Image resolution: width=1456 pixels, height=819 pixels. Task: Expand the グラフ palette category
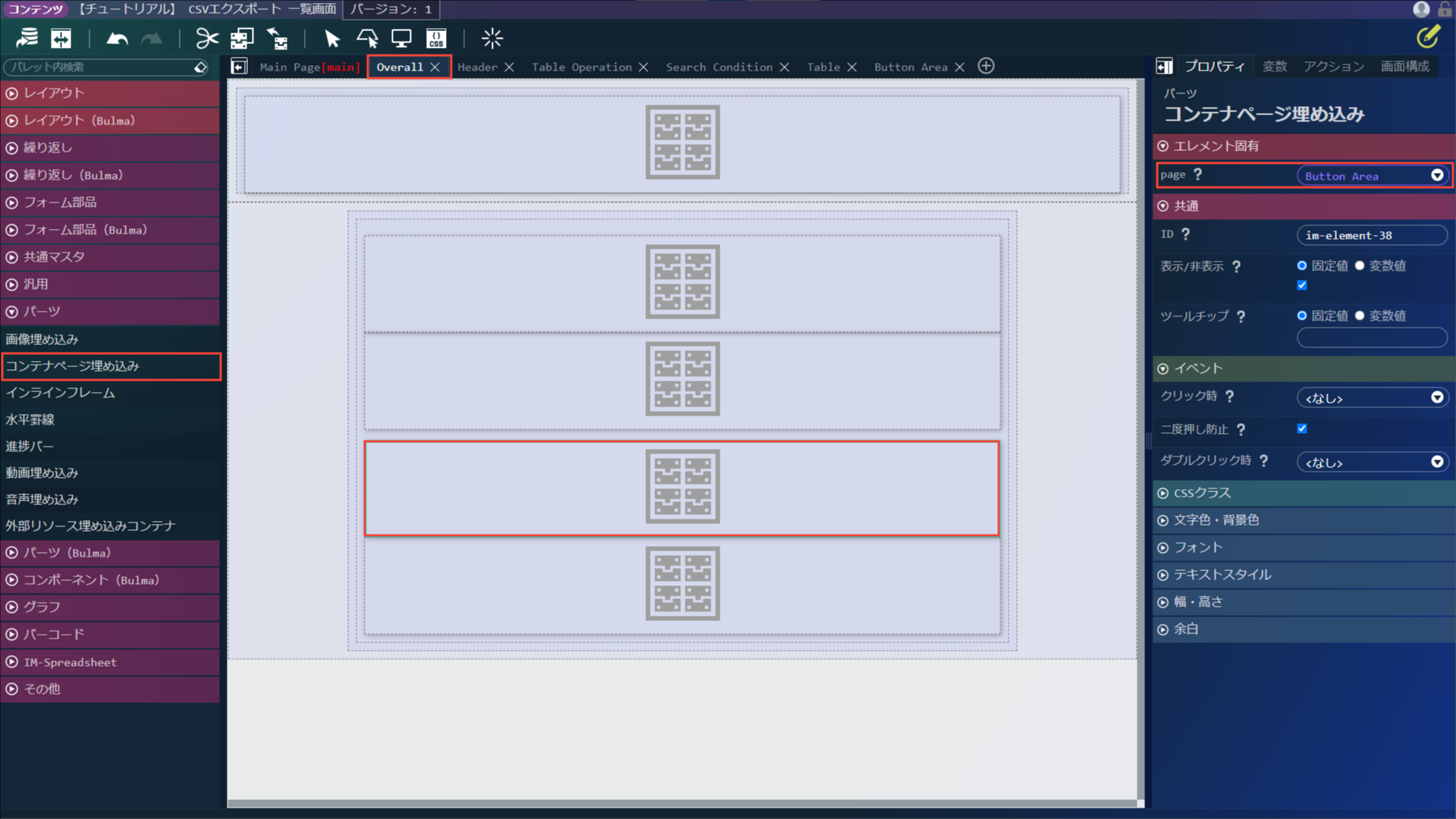(110, 607)
